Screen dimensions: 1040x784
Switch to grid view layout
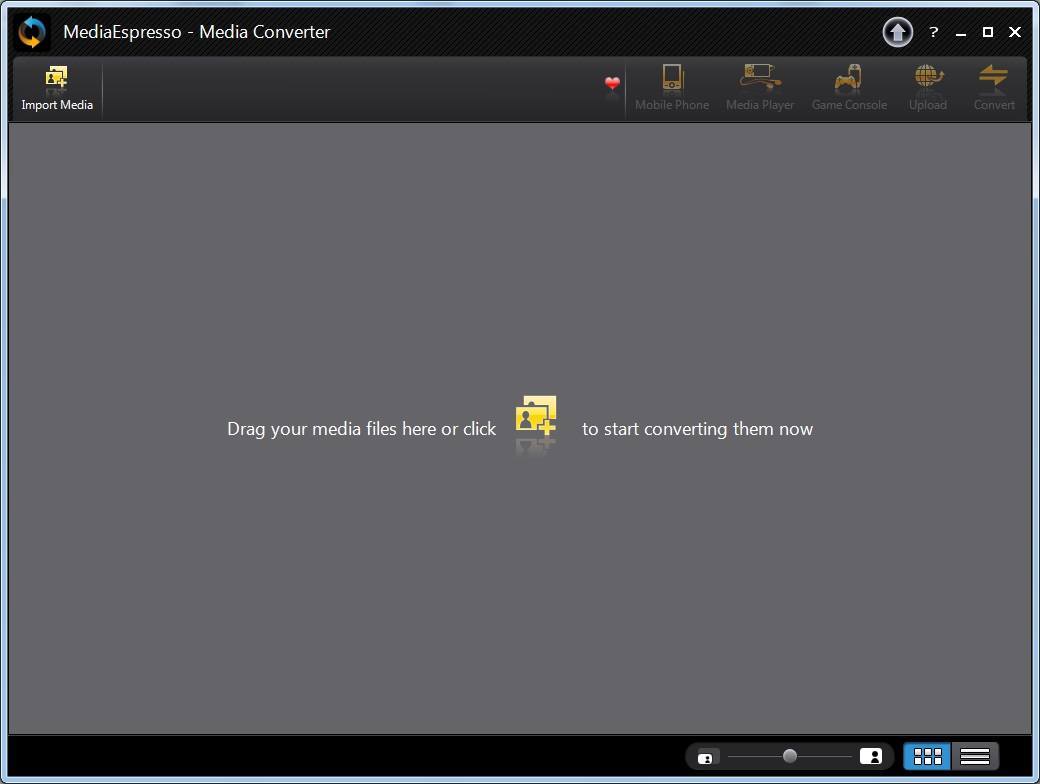(x=925, y=756)
